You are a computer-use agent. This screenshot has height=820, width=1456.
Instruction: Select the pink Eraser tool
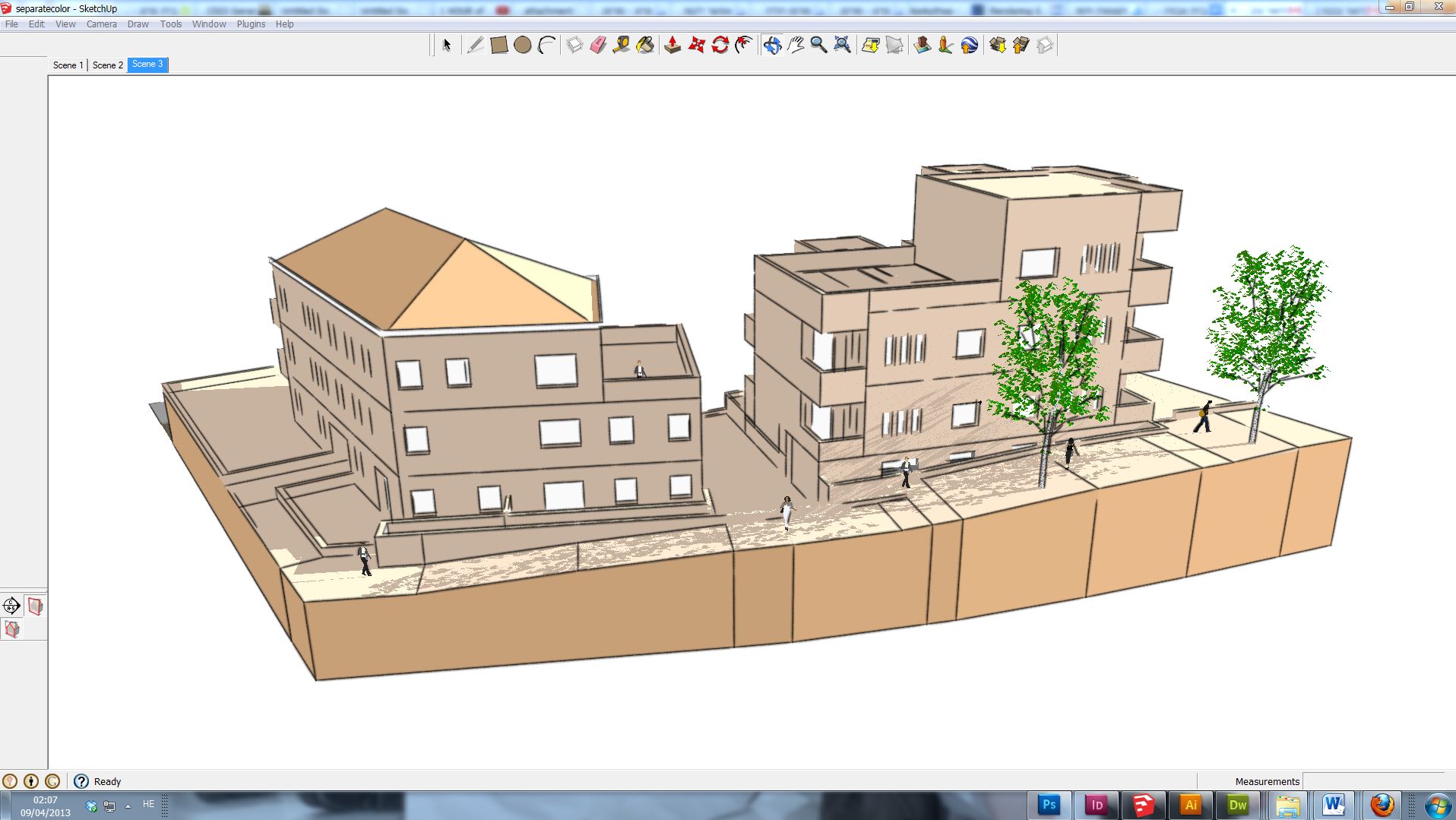[598, 45]
